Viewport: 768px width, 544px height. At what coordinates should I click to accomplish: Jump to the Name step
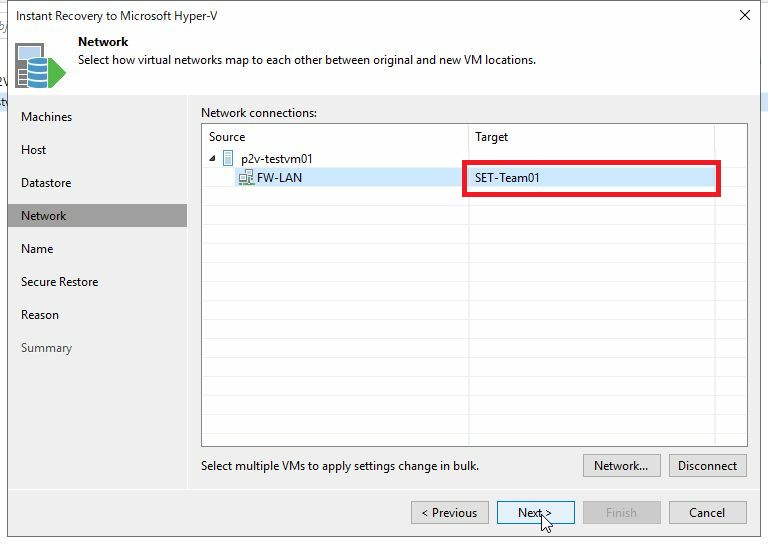[x=37, y=249]
